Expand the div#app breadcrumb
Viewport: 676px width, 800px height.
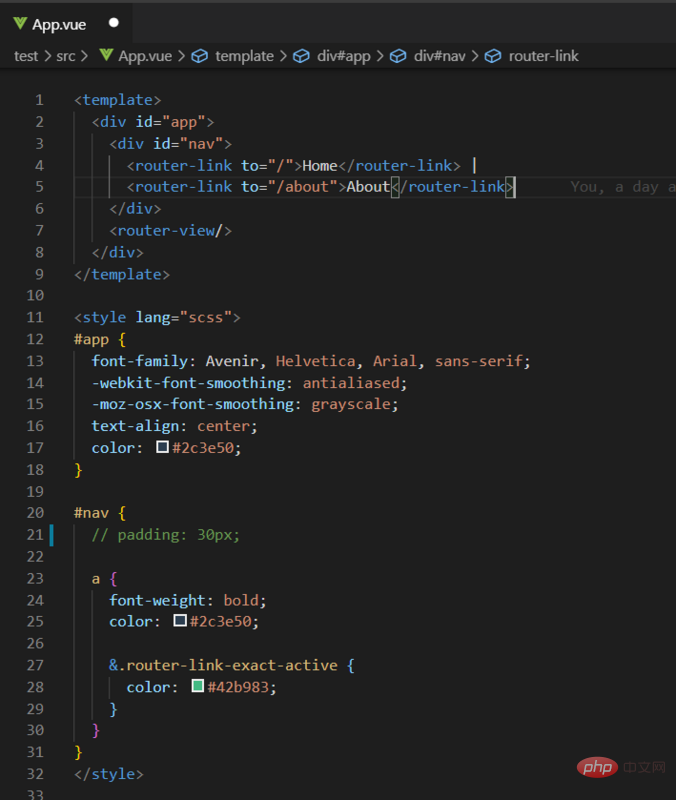[344, 56]
